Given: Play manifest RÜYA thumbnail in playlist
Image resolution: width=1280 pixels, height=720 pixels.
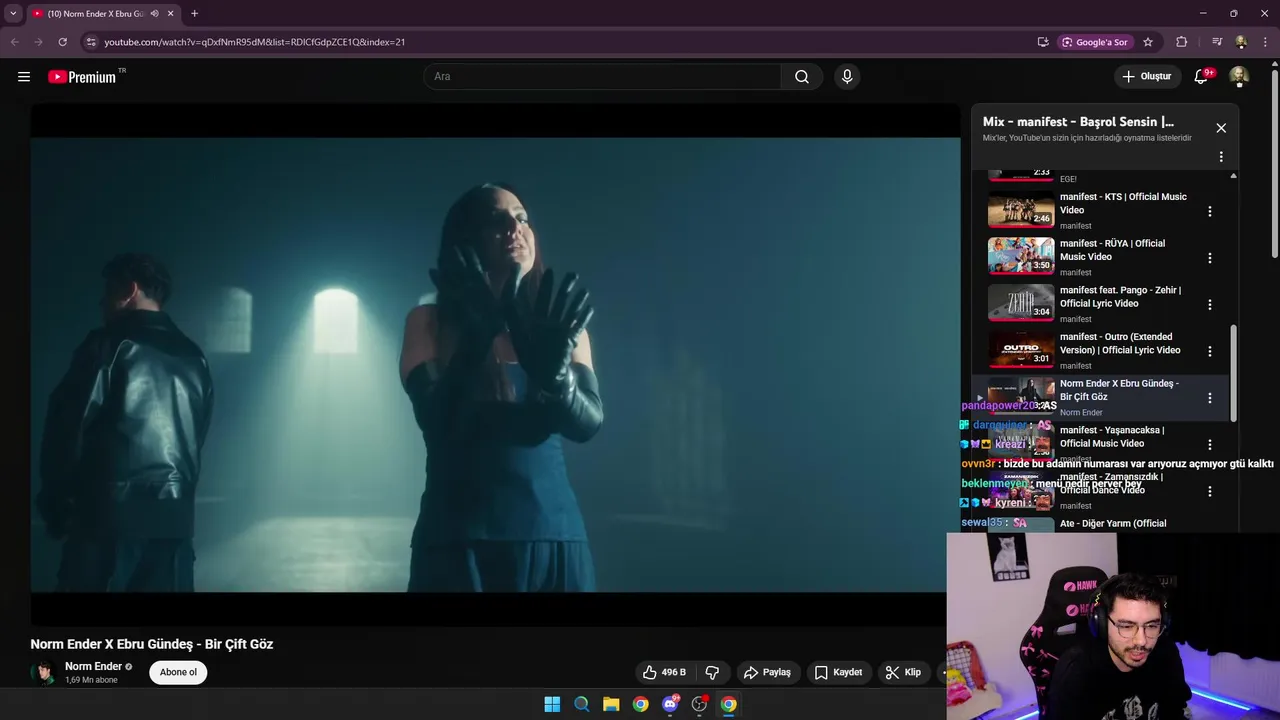Looking at the screenshot, I should (x=1021, y=256).
